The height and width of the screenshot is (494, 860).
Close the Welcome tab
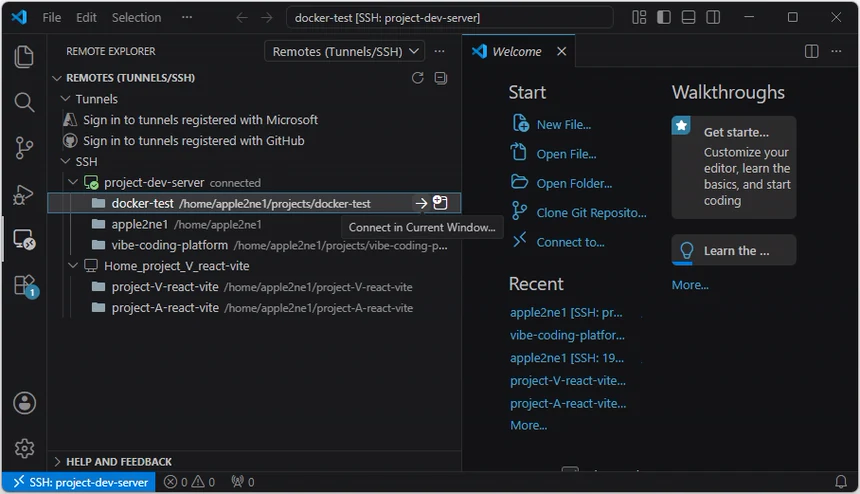point(562,52)
